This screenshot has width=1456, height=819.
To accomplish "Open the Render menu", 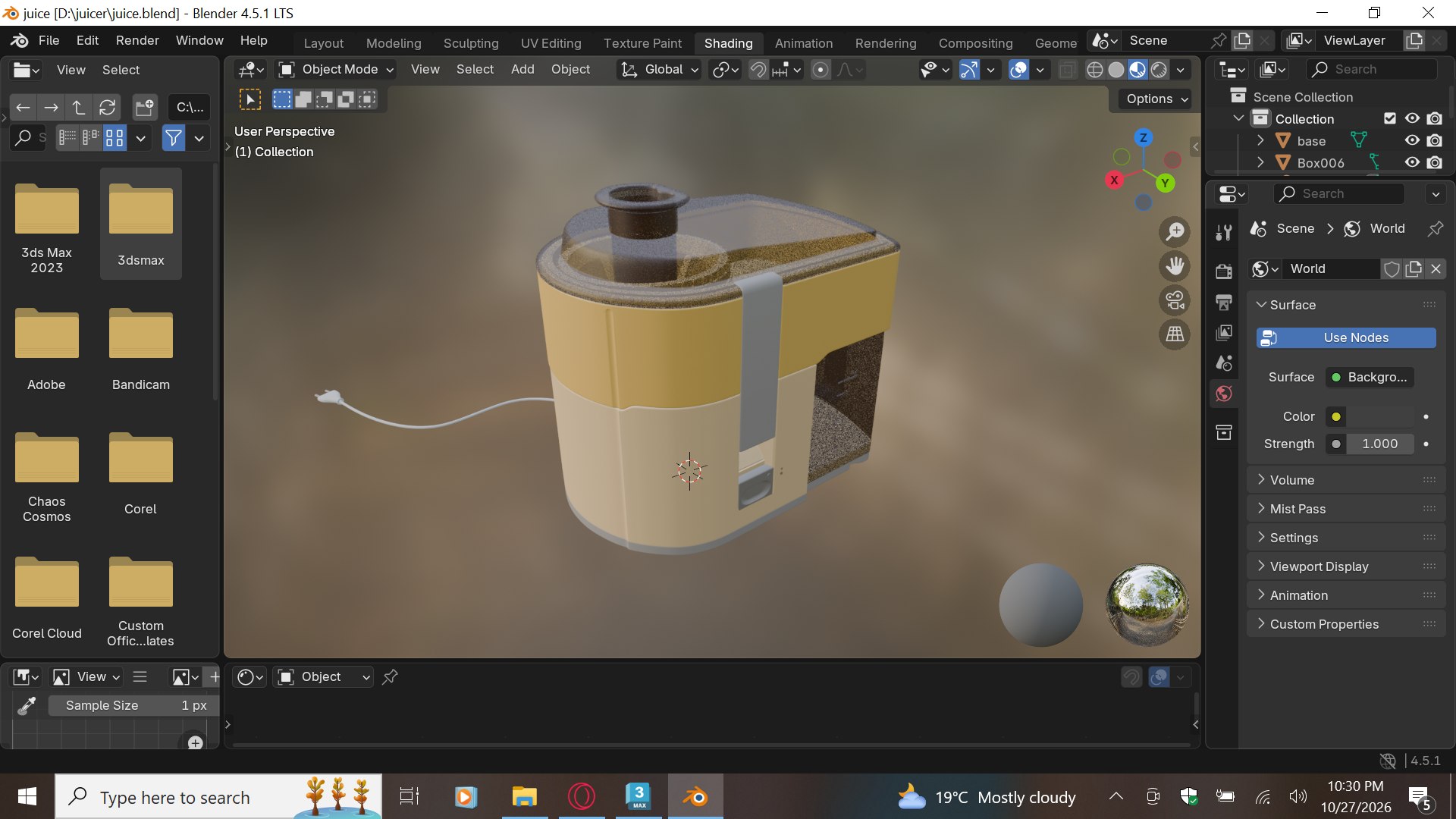I will tap(137, 40).
